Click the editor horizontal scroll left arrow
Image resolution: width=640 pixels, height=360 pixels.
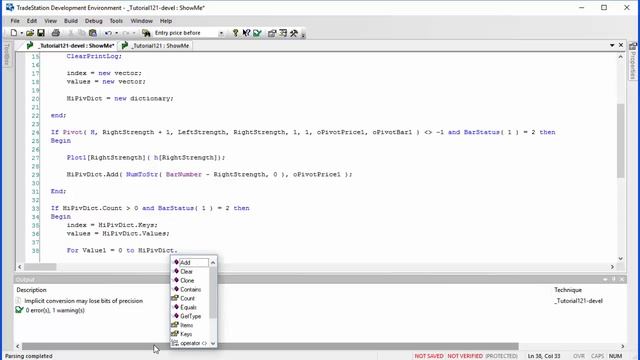(x=20, y=267)
